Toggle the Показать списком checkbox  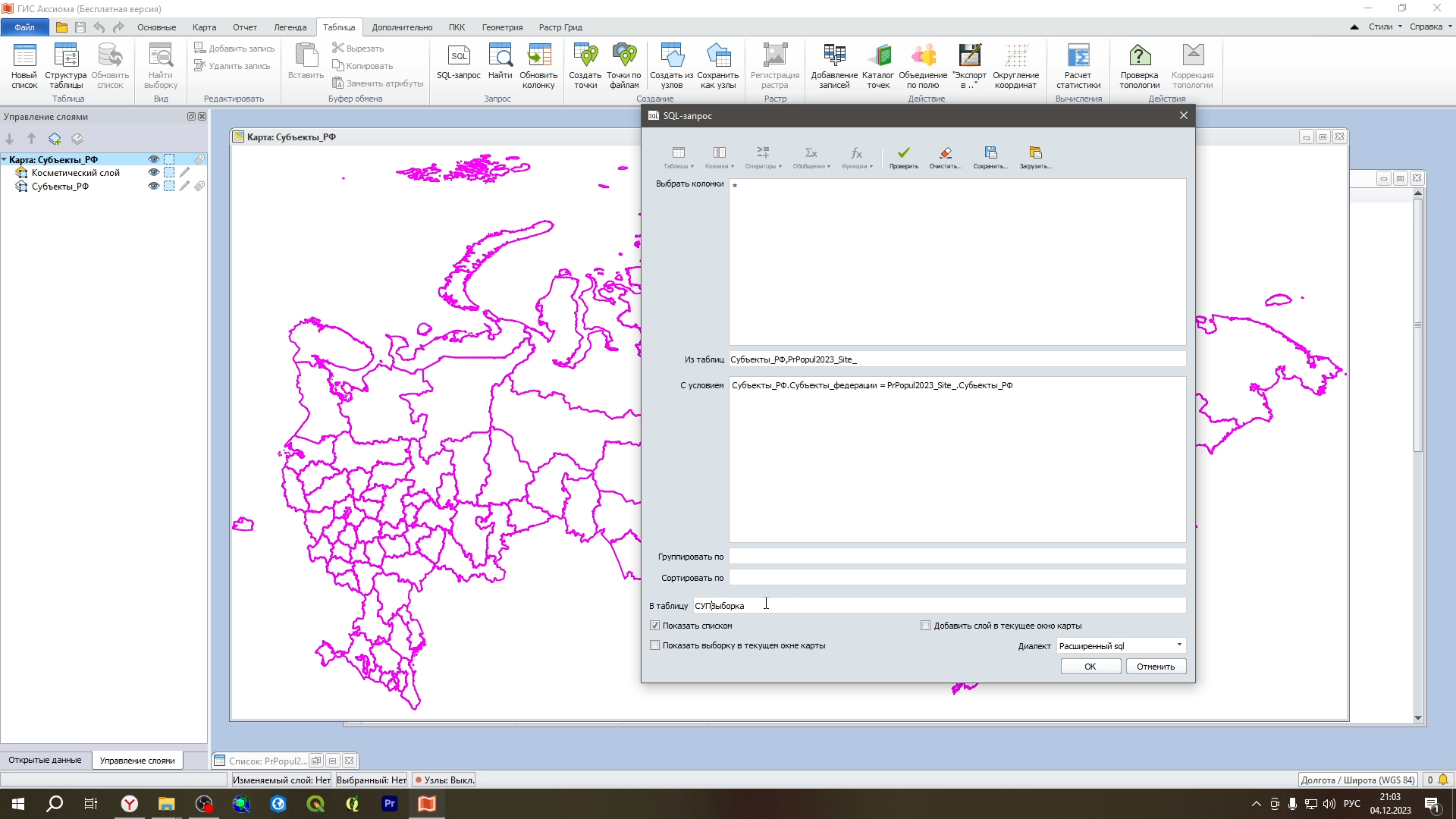pyautogui.click(x=655, y=626)
